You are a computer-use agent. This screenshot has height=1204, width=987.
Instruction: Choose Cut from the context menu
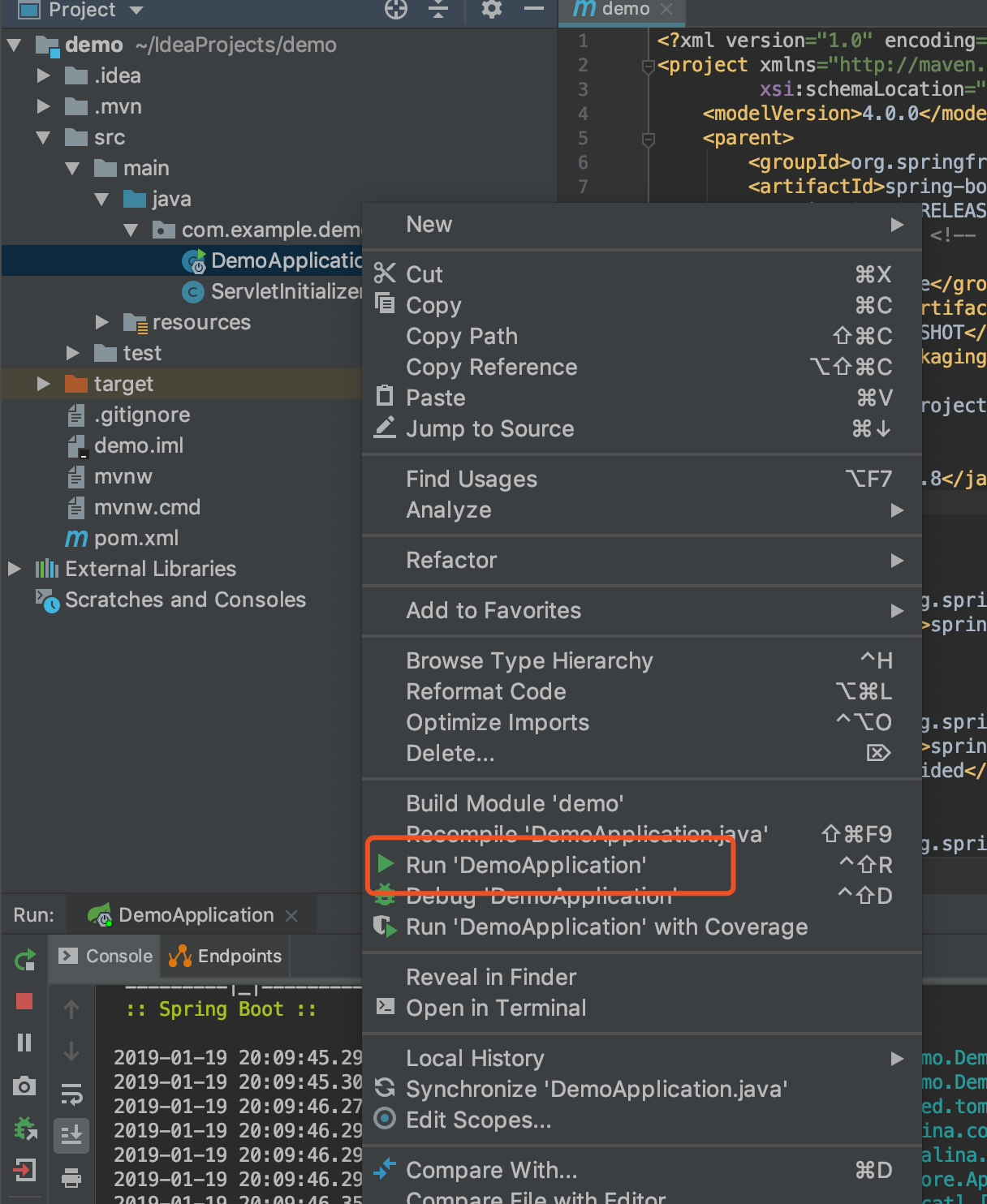[641, 274]
